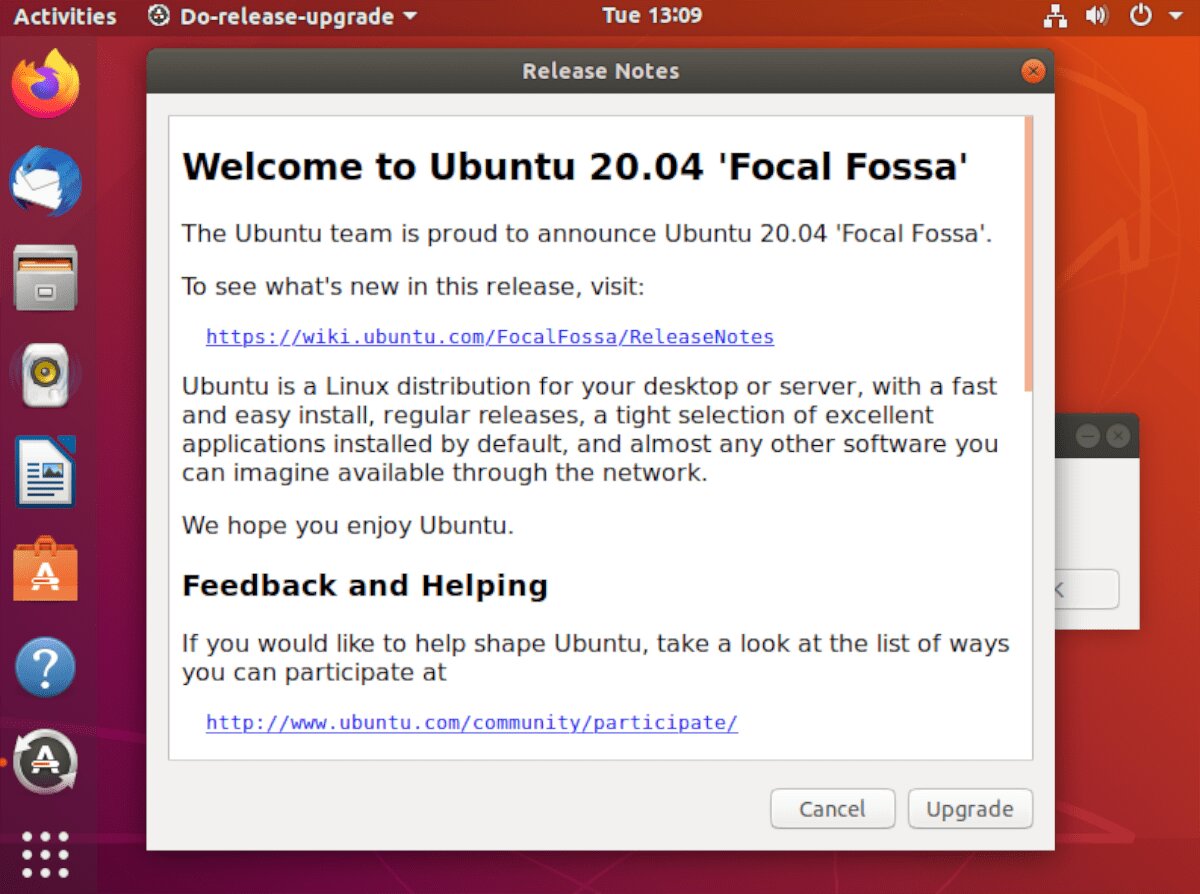
Task: Show the applications grid
Action: [x=45, y=855]
